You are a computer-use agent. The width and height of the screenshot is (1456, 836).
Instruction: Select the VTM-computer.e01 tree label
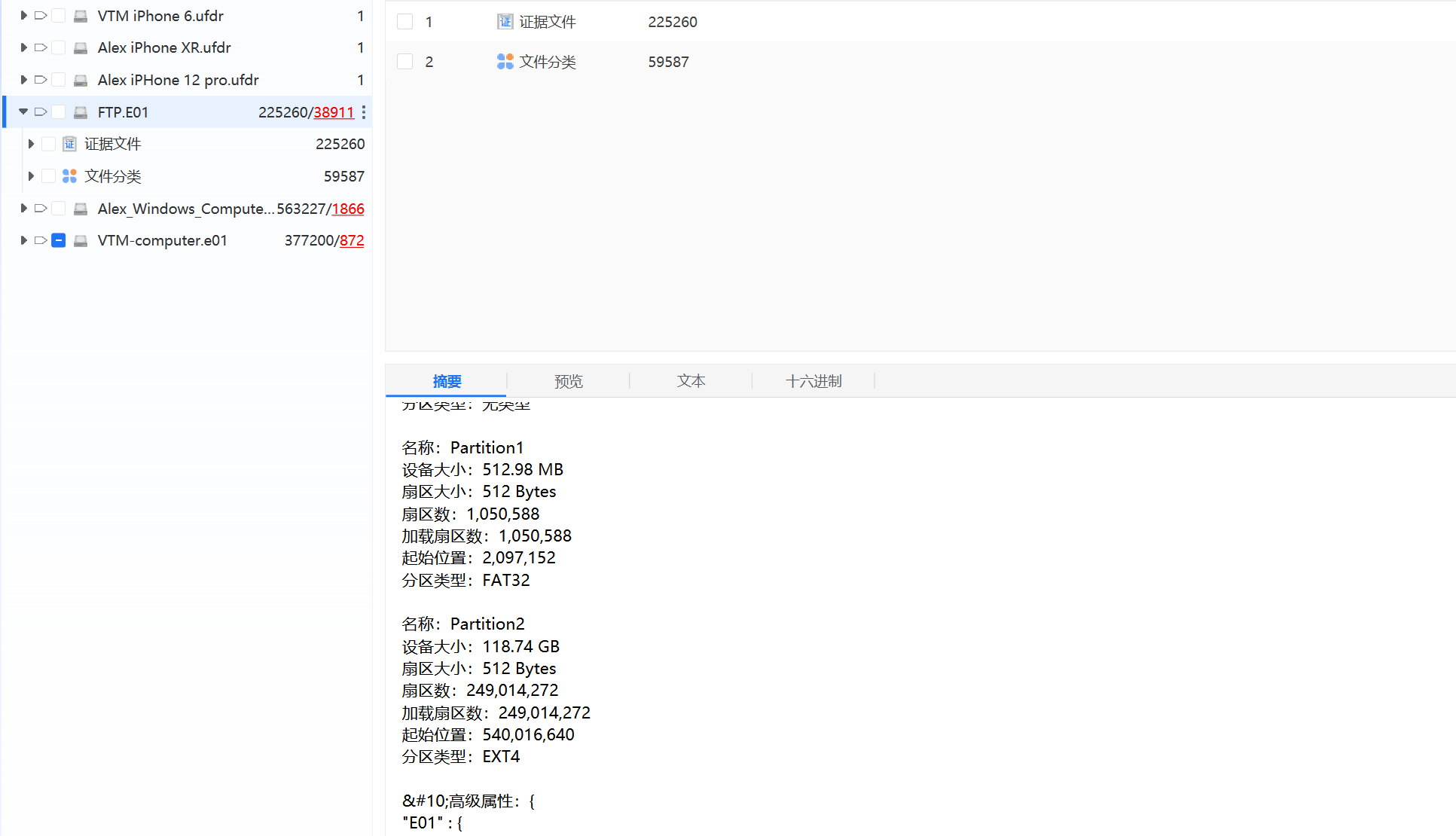pyautogui.click(x=162, y=241)
